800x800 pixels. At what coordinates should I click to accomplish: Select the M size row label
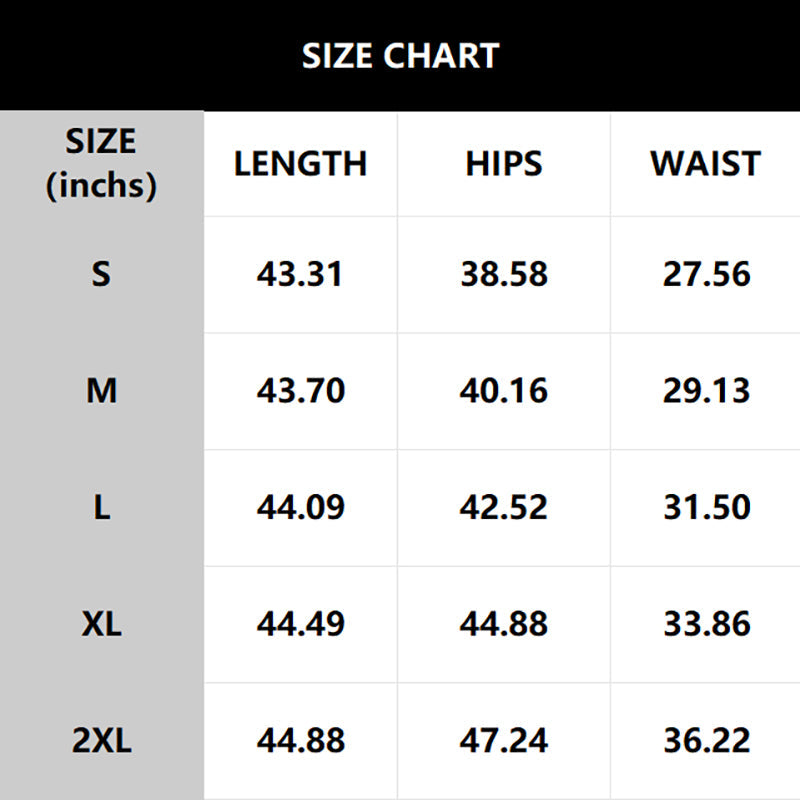pyautogui.click(x=101, y=391)
